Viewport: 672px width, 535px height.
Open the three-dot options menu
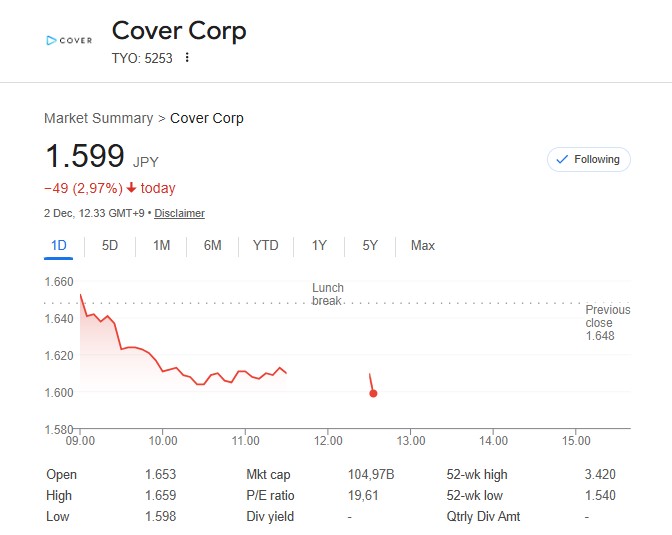[187, 57]
